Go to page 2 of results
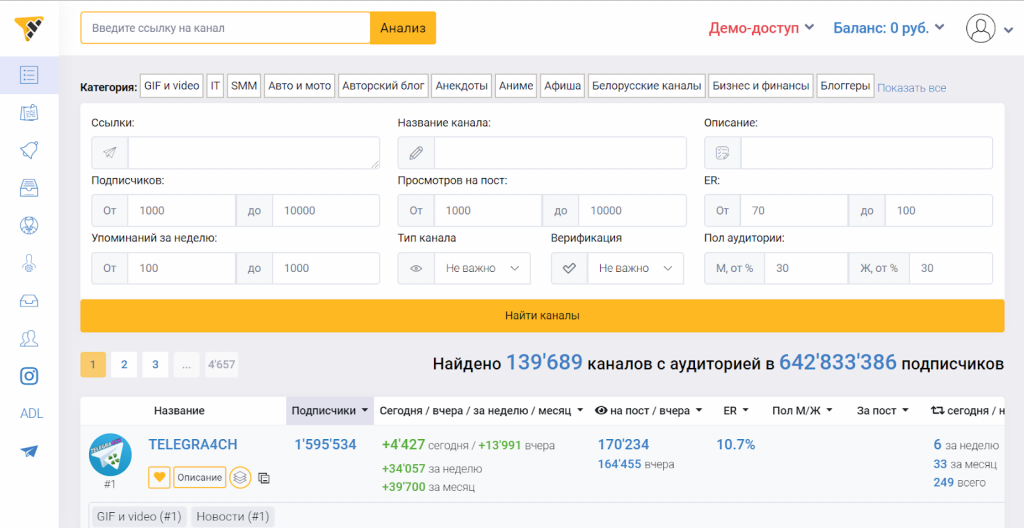1024x528 pixels. (124, 365)
